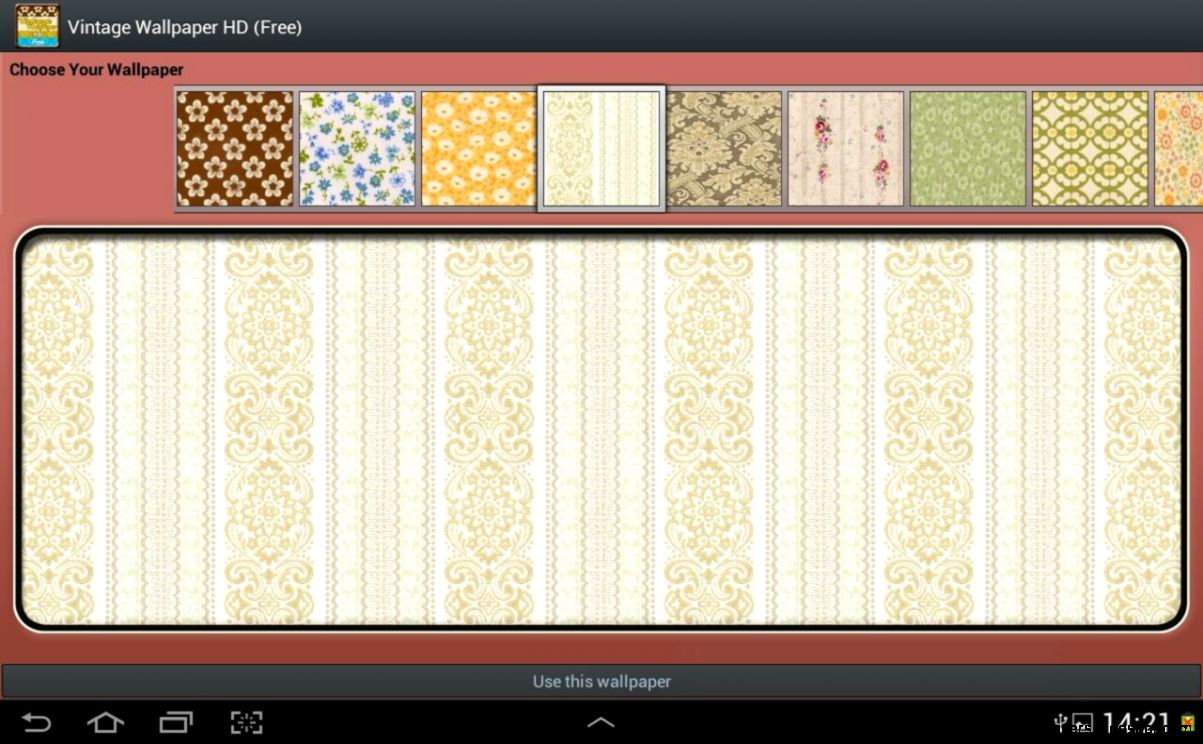
Task: Tap the large wallpaper preview image
Action: (601, 430)
